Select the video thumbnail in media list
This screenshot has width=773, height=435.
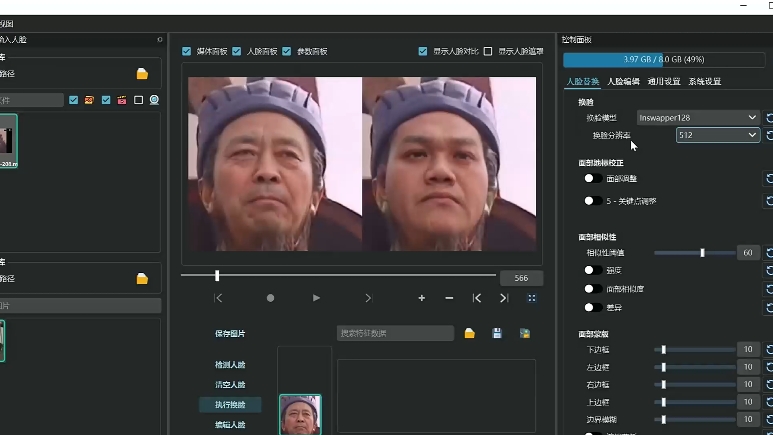(8, 141)
